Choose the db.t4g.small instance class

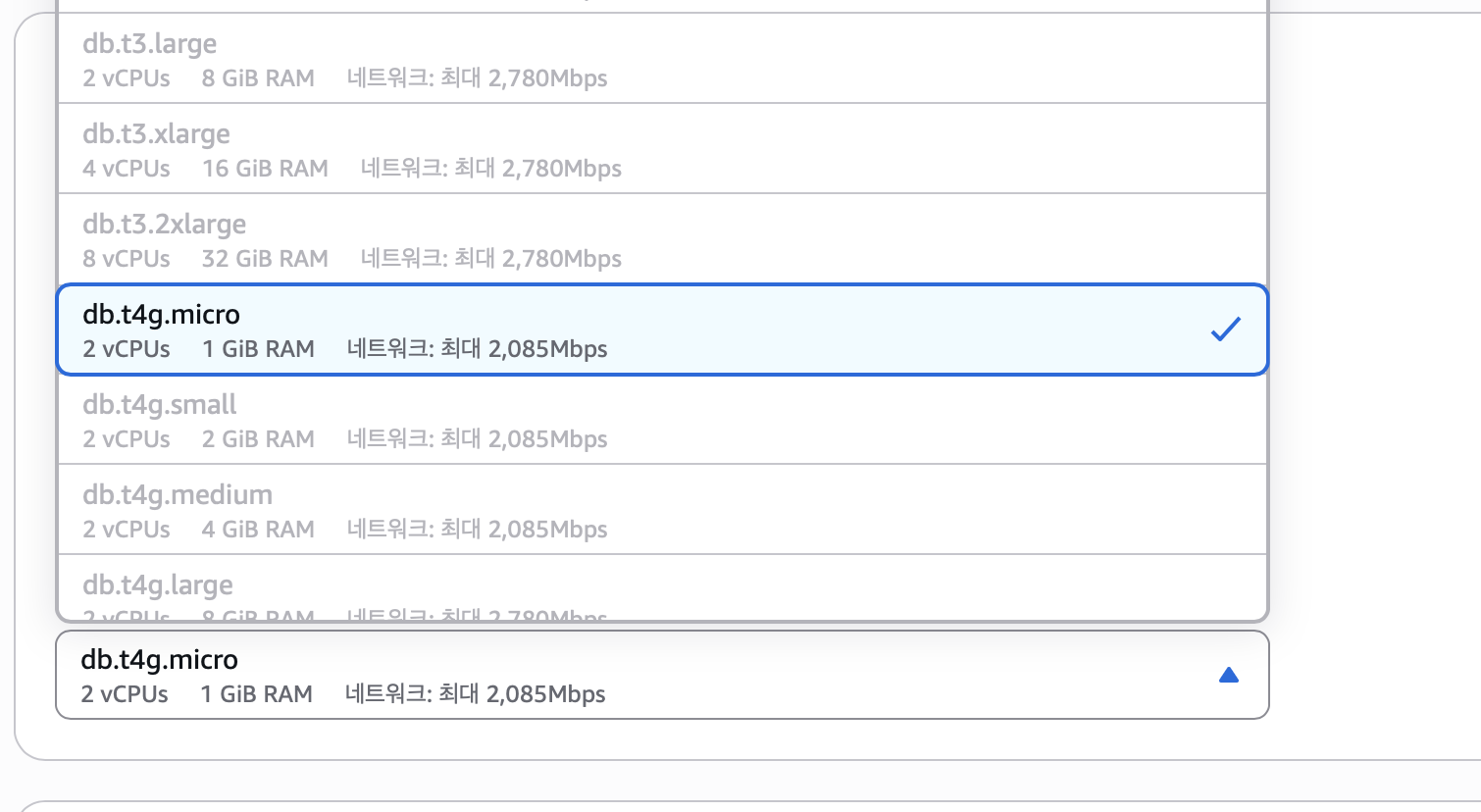pyautogui.click(x=662, y=420)
